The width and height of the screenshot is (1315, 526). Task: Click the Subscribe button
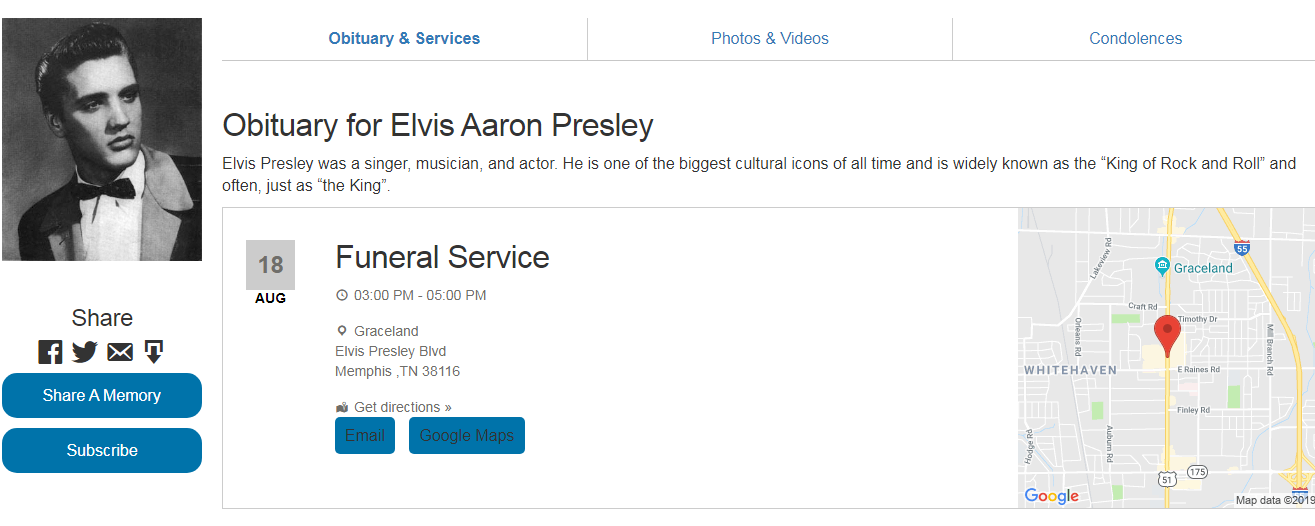pos(102,450)
